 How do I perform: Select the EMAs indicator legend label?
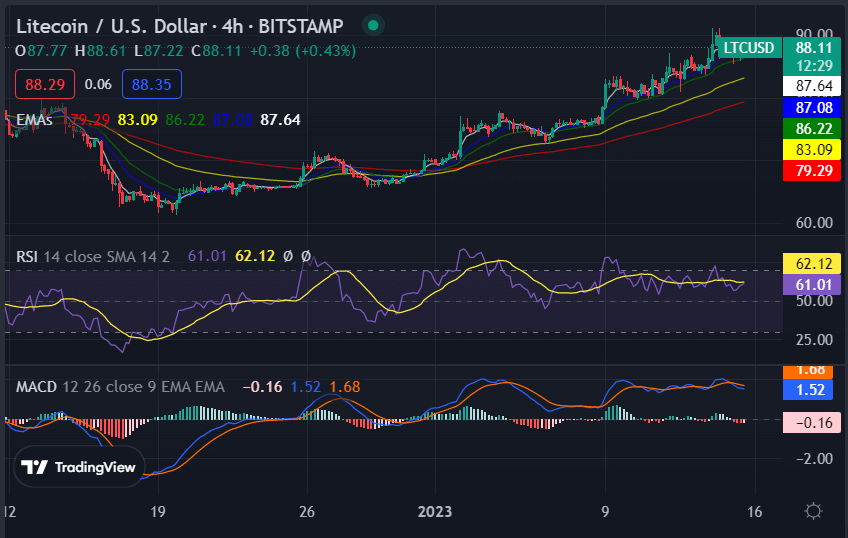pos(34,119)
